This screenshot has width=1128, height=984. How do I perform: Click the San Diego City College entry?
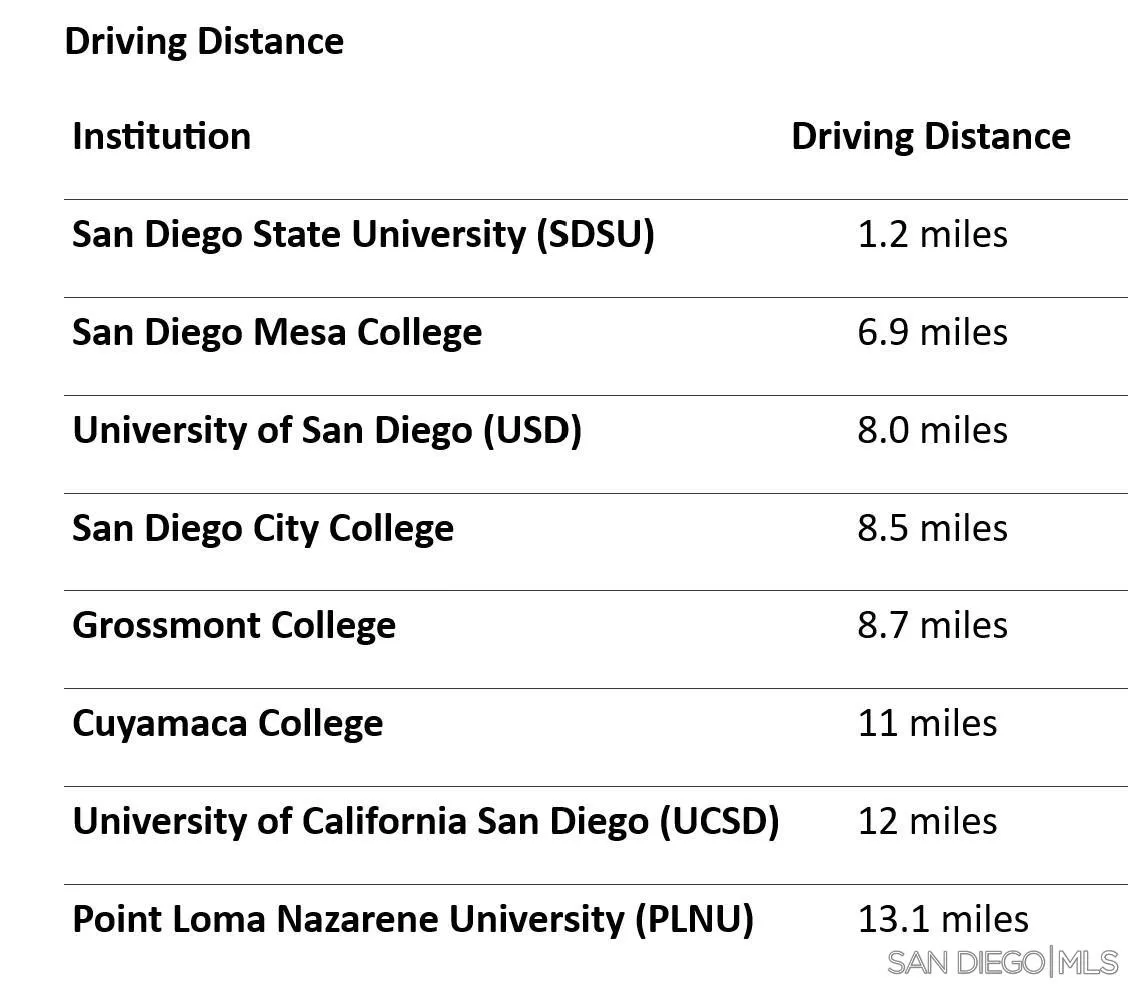[263, 529]
